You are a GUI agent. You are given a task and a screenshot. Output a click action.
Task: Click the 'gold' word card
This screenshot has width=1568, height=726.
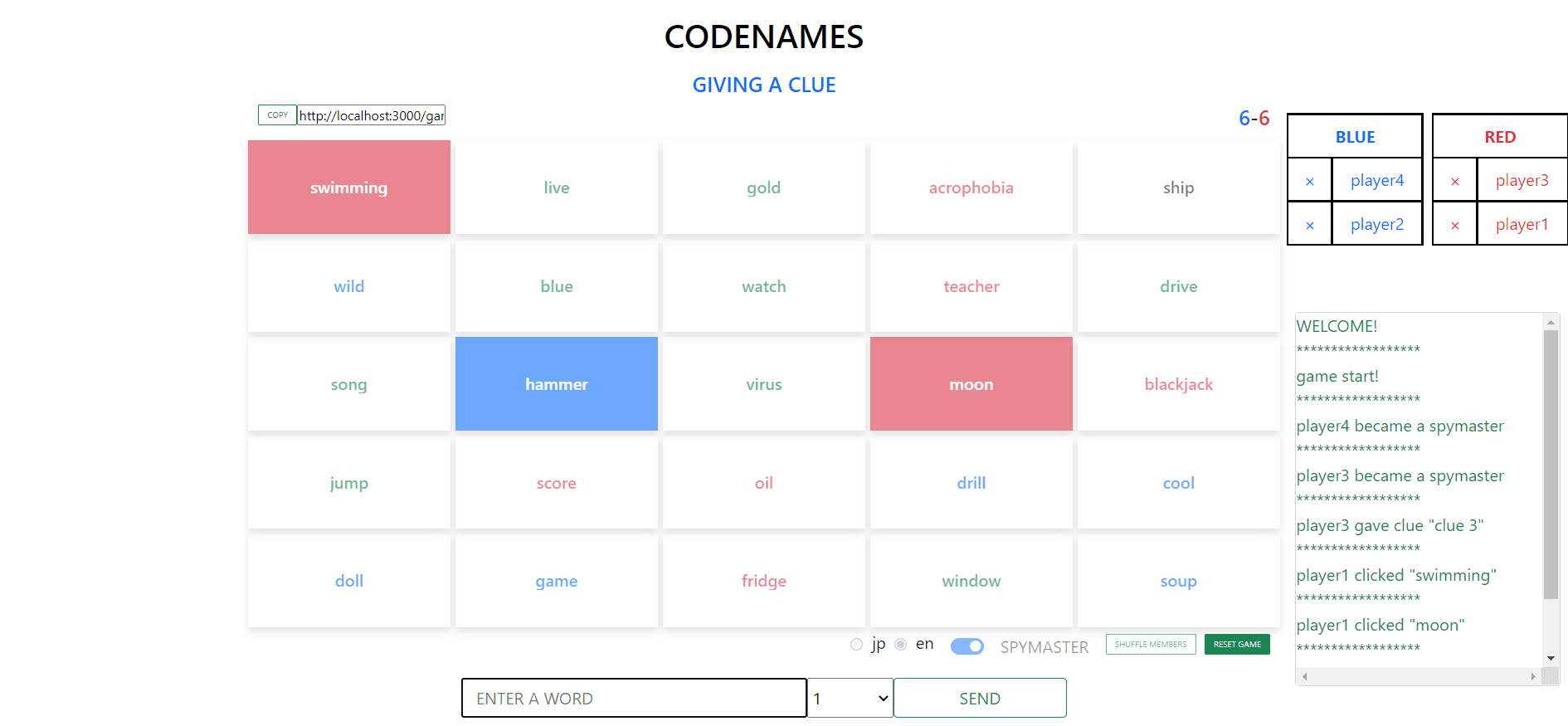(x=764, y=188)
